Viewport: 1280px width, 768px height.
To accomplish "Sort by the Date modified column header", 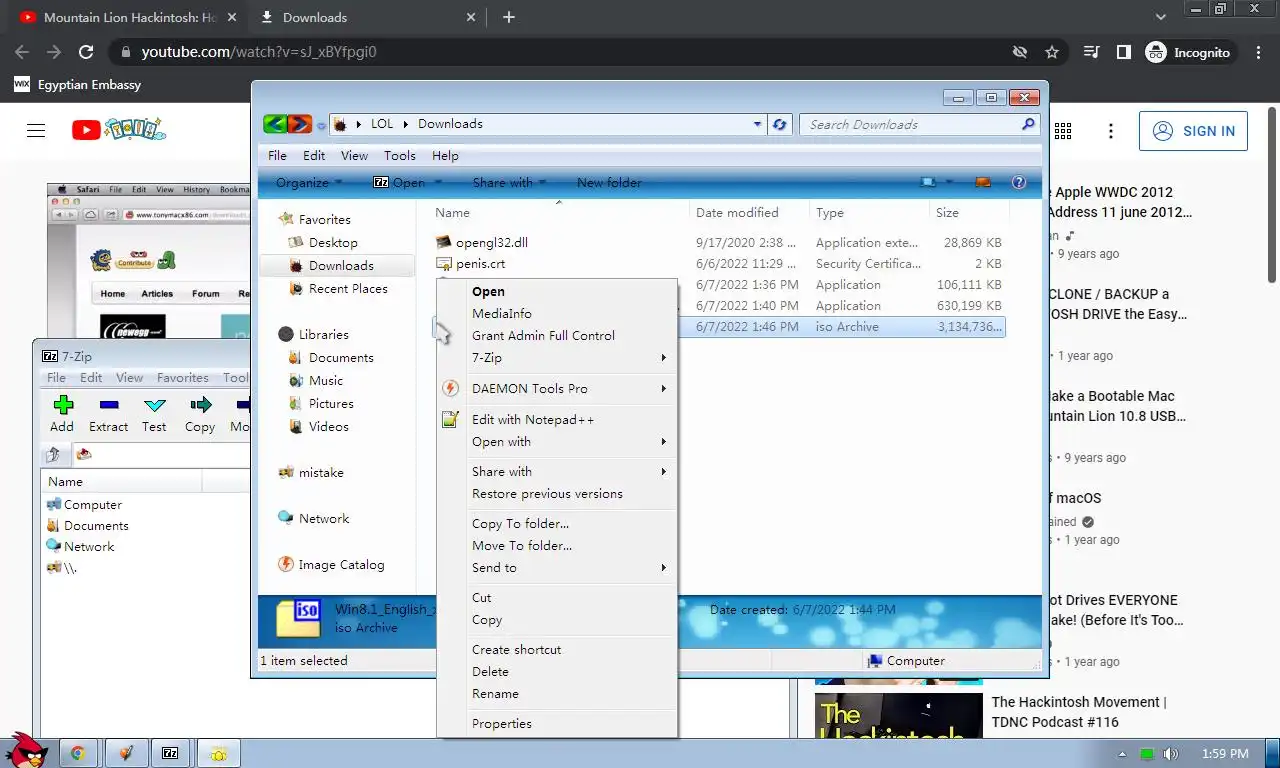I will click(737, 213).
